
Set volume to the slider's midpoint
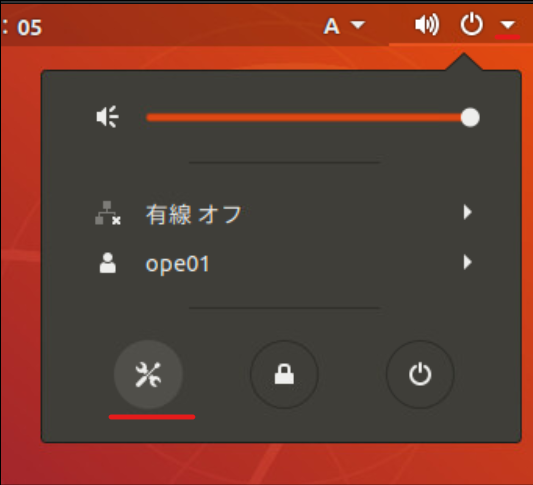[x=308, y=117]
